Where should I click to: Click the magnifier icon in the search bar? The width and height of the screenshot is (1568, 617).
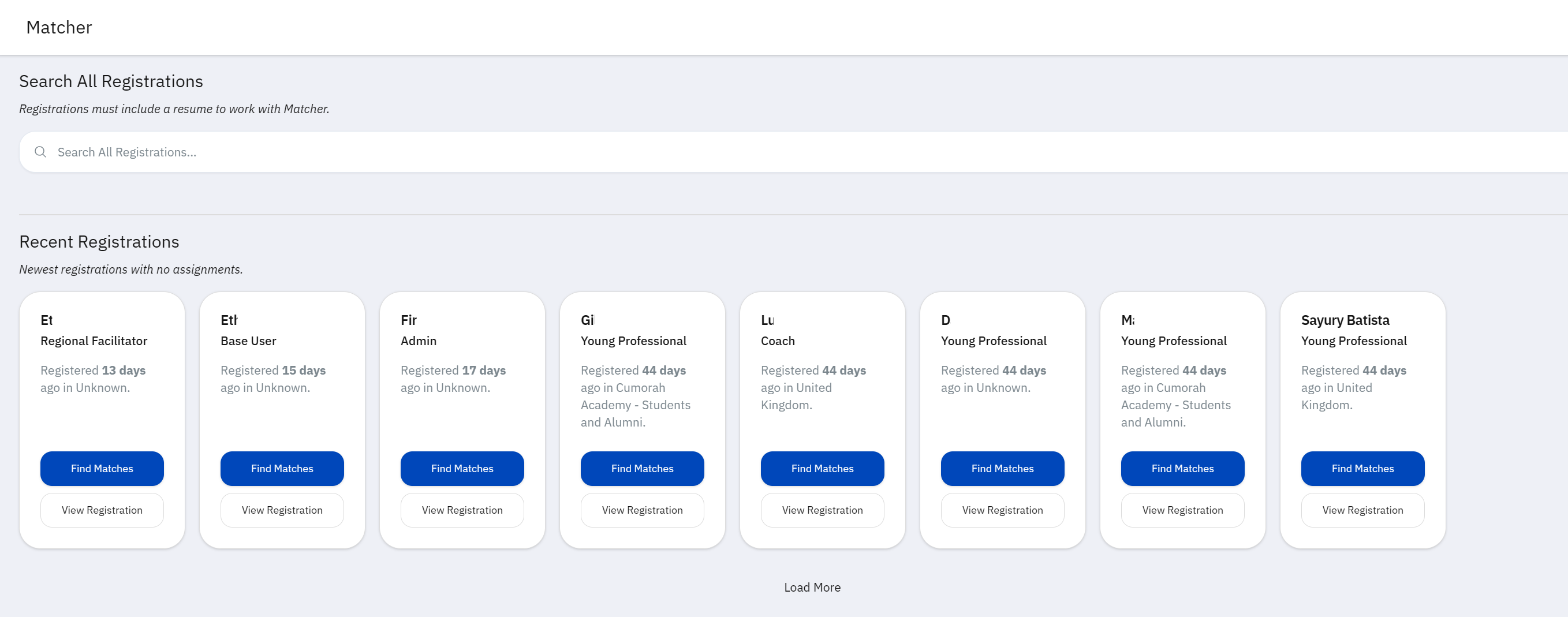point(41,152)
